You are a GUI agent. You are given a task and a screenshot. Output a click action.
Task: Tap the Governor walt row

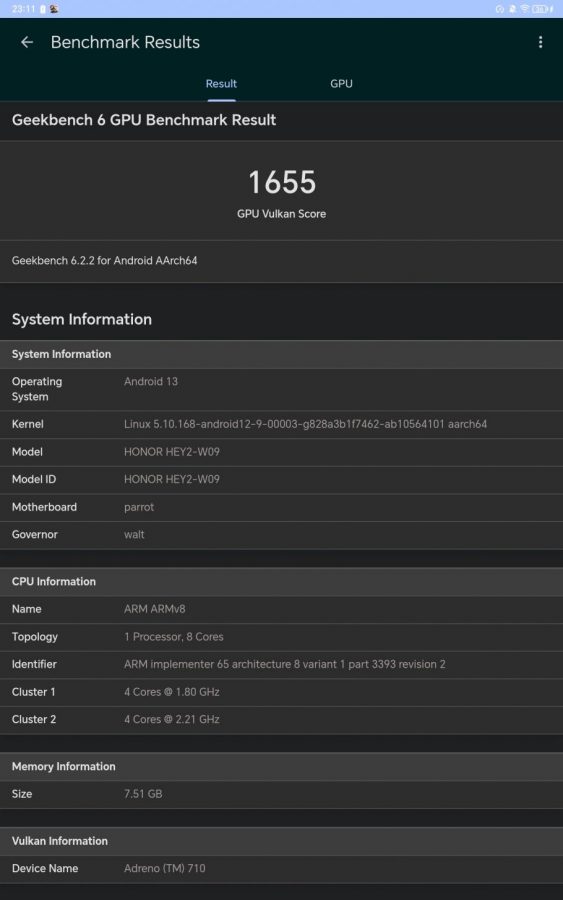coord(281,534)
